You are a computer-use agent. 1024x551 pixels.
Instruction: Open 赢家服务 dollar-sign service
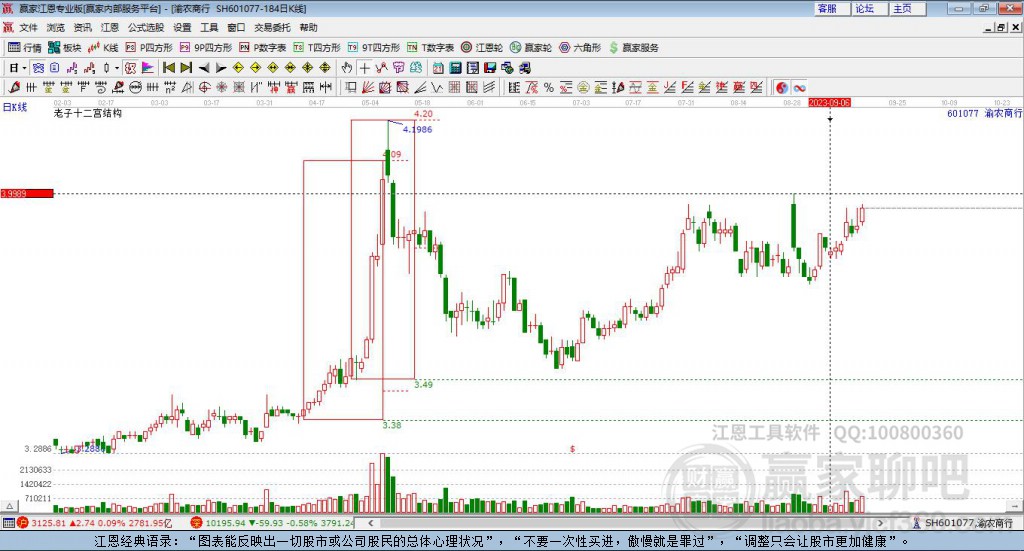[634, 48]
